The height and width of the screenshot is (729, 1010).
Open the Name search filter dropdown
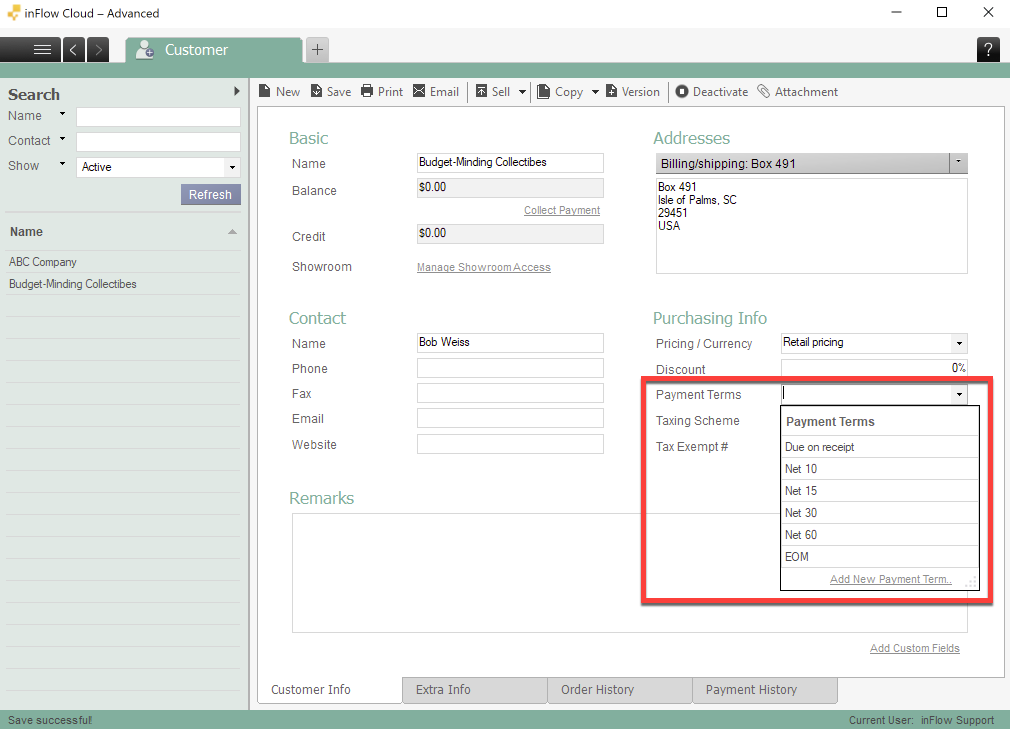tap(62, 114)
